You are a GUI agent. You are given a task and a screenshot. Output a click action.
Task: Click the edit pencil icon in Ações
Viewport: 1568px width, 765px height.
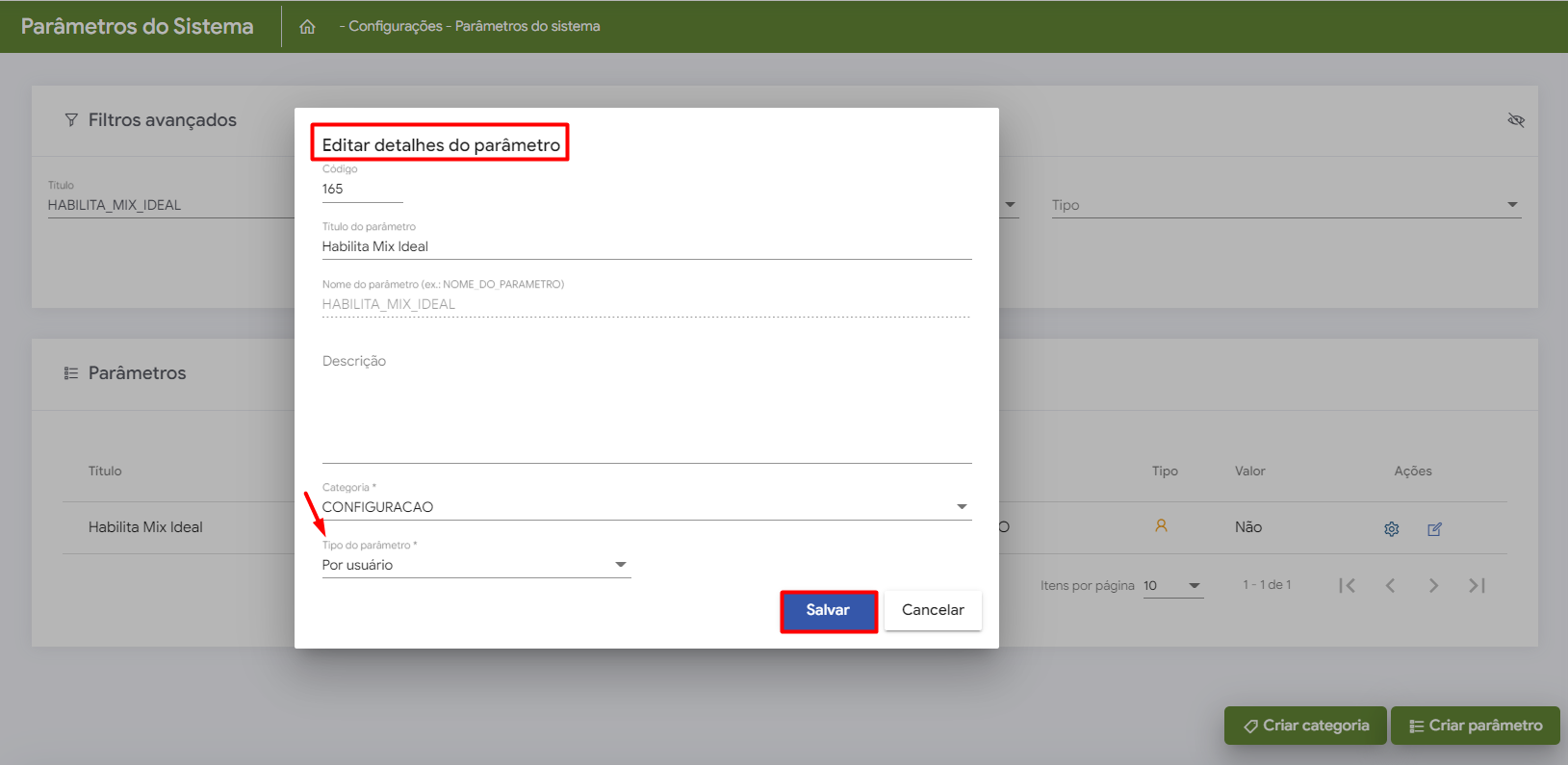tap(1434, 528)
